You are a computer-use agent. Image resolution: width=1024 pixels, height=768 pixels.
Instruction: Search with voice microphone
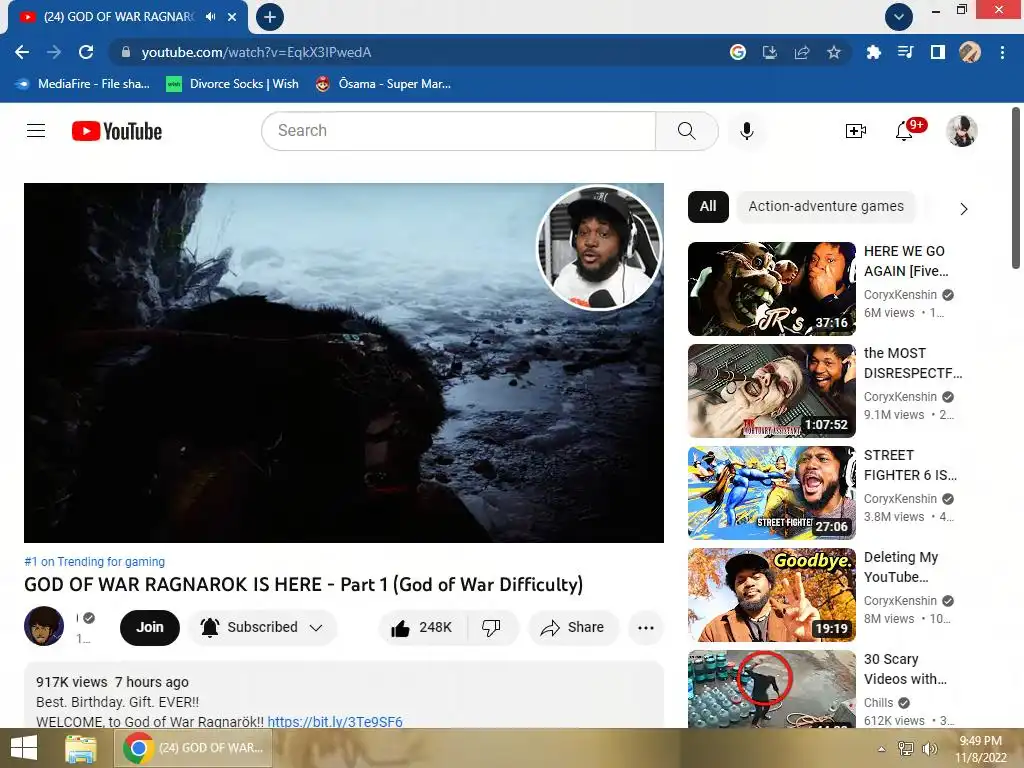pyautogui.click(x=747, y=131)
